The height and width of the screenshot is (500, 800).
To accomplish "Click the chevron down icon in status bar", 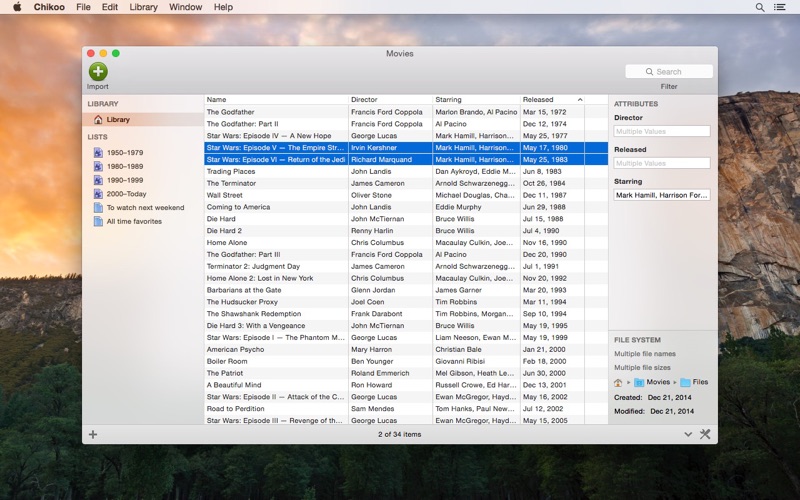I will 688,434.
